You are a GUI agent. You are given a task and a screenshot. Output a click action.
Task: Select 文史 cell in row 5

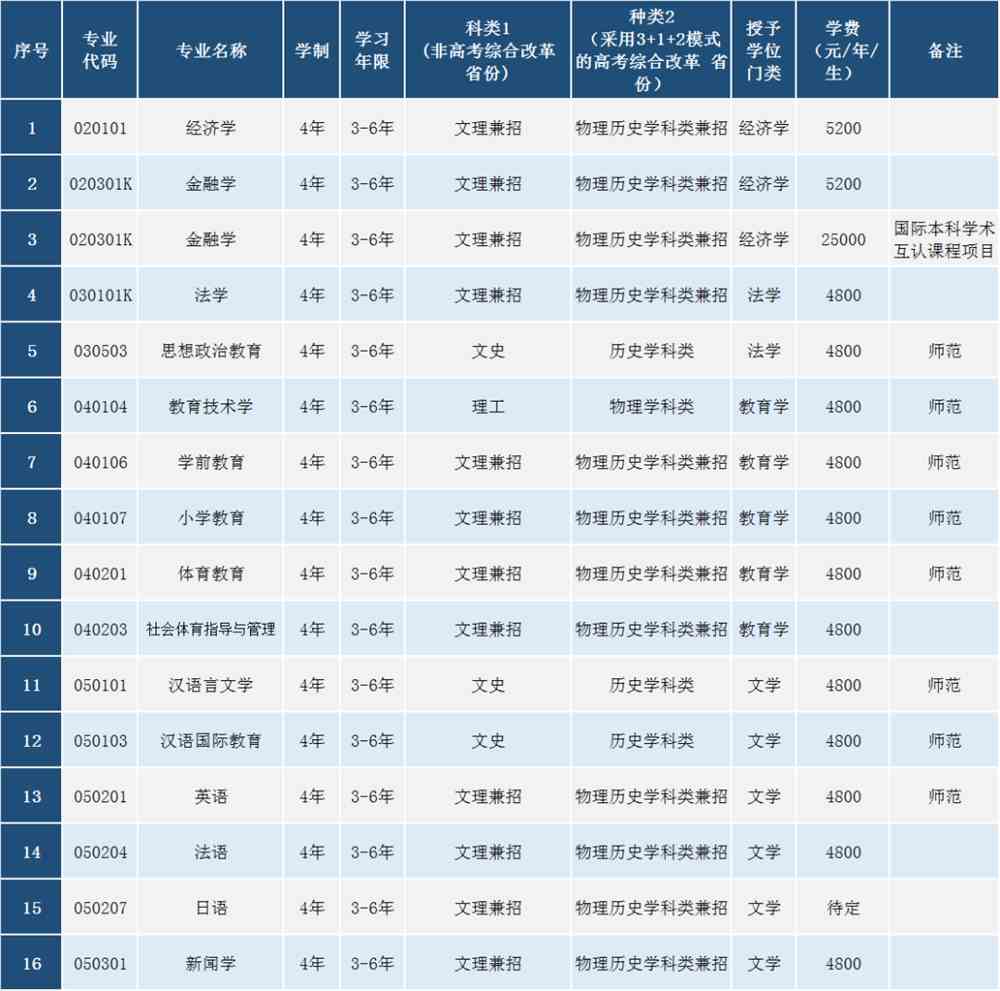[x=488, y=351]
